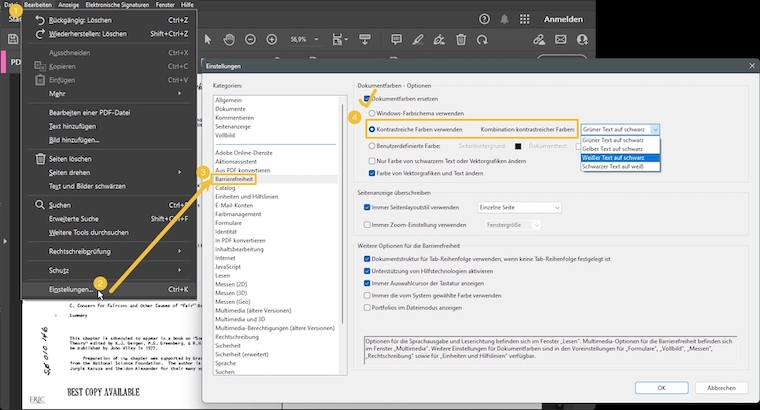Open the notifications bell icon
Viewport: 760px width, 410px height.
tap(505, 19)
